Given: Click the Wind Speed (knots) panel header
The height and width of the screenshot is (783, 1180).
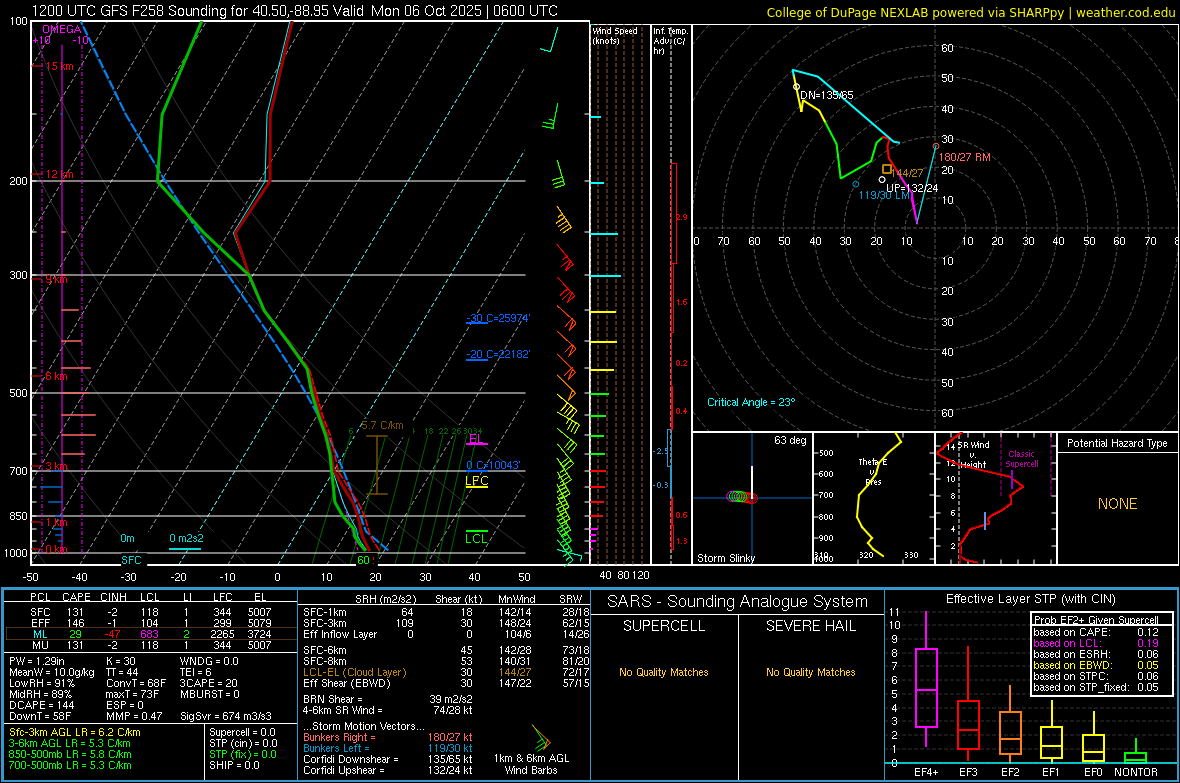Looking at the screenshot, I should click(615, 35).
